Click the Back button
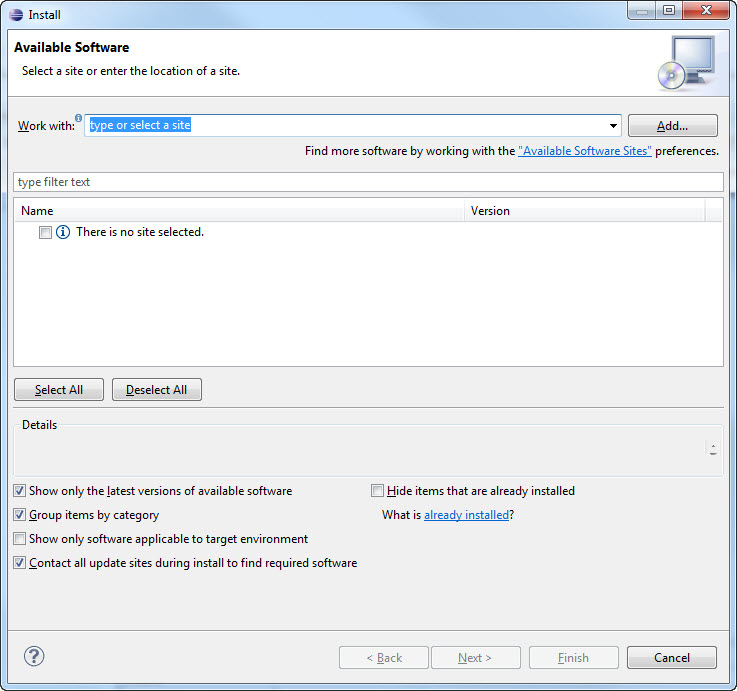The image size is (737, 691). [x=384, y=658]
